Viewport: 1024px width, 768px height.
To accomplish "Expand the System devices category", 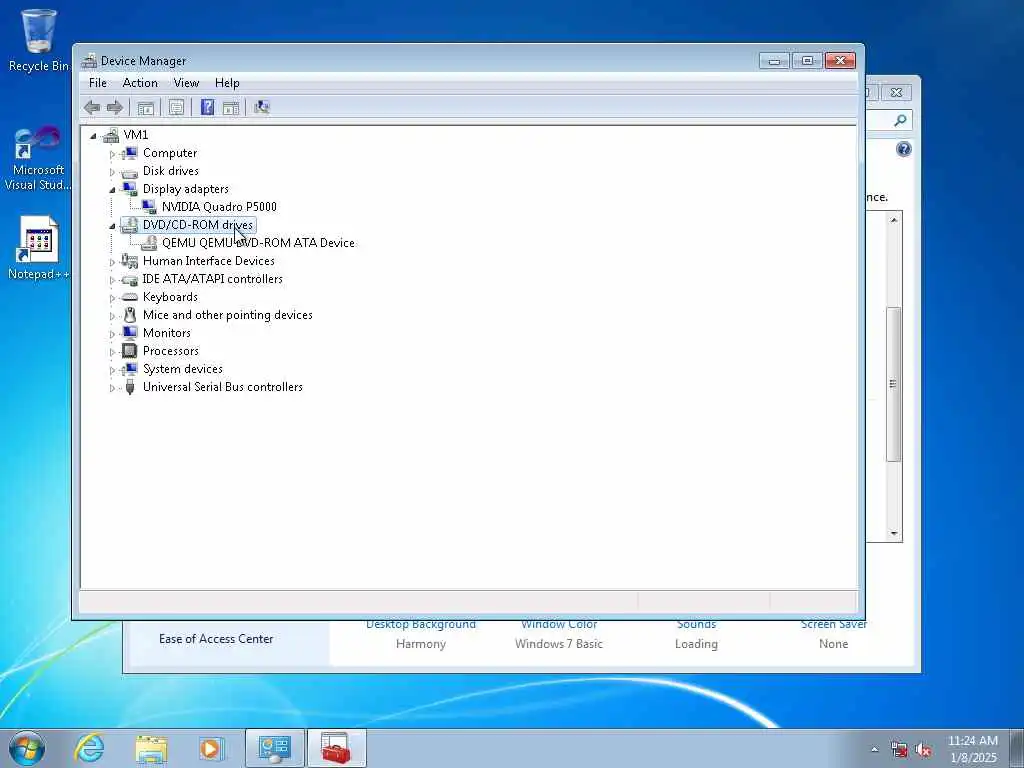I will coord(112,370).
